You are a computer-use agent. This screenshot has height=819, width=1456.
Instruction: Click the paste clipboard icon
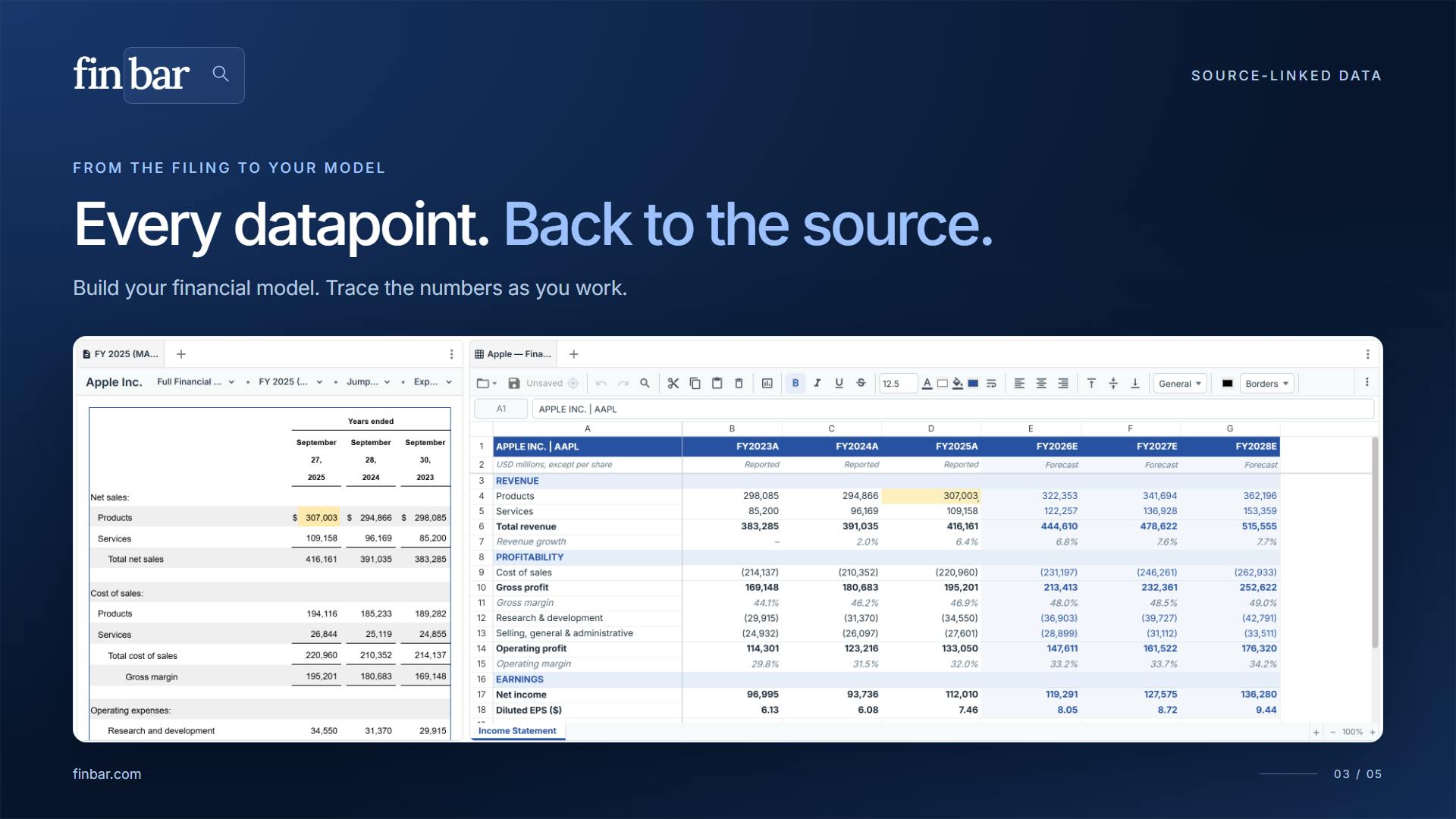tap(717, 383)
